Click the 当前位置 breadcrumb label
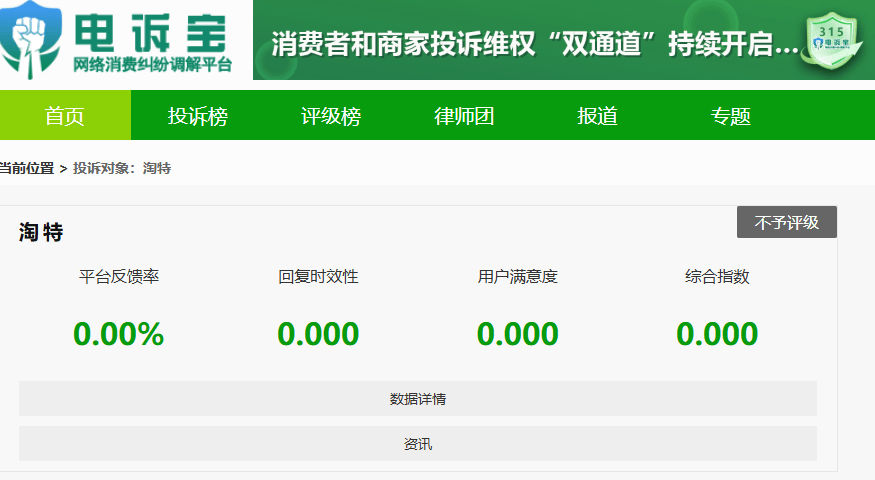The image size is (875, 480). coord(27,168)
